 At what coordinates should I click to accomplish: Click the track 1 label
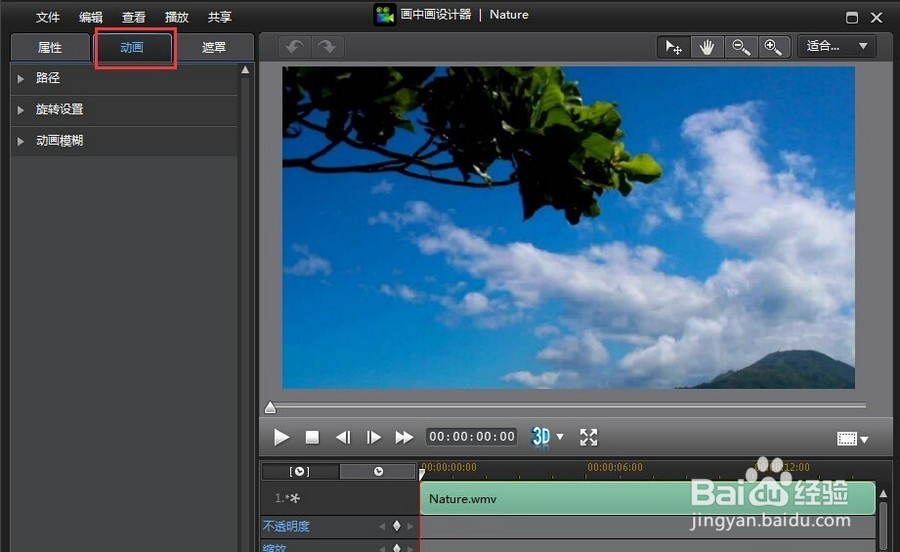(x=287, y=498)
